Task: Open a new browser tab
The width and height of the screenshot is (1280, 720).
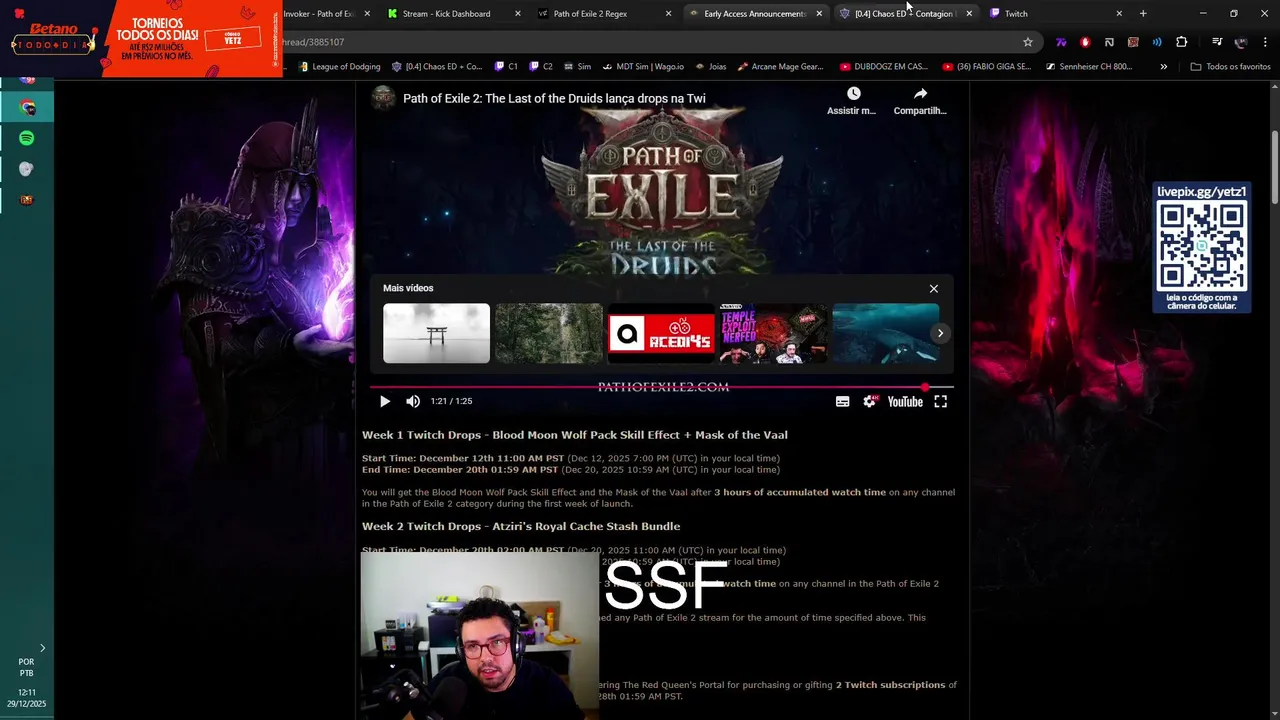Action: tap(1143, 14)
